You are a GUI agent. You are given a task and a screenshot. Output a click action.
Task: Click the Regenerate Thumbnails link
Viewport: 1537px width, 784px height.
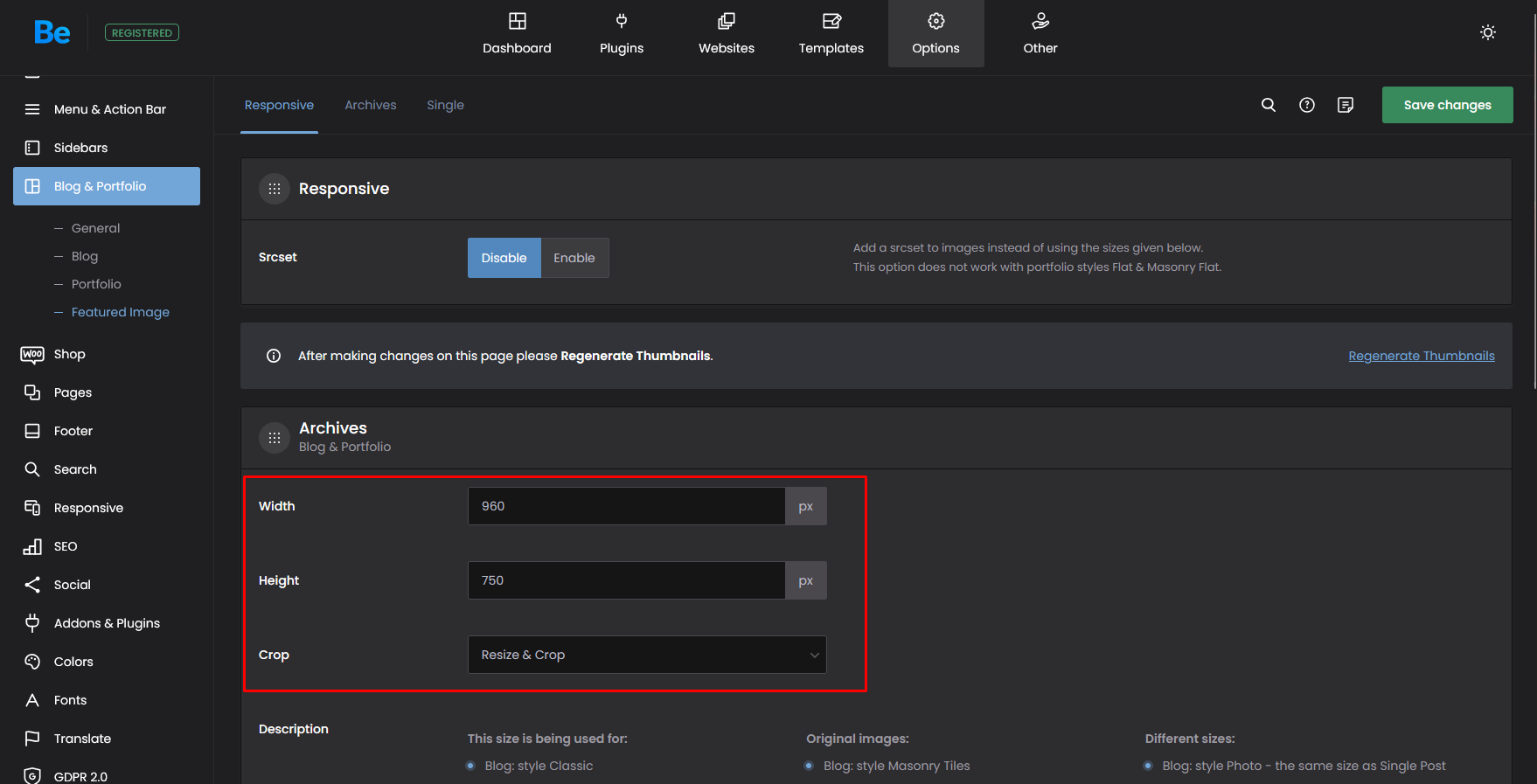pos(1422,356)
